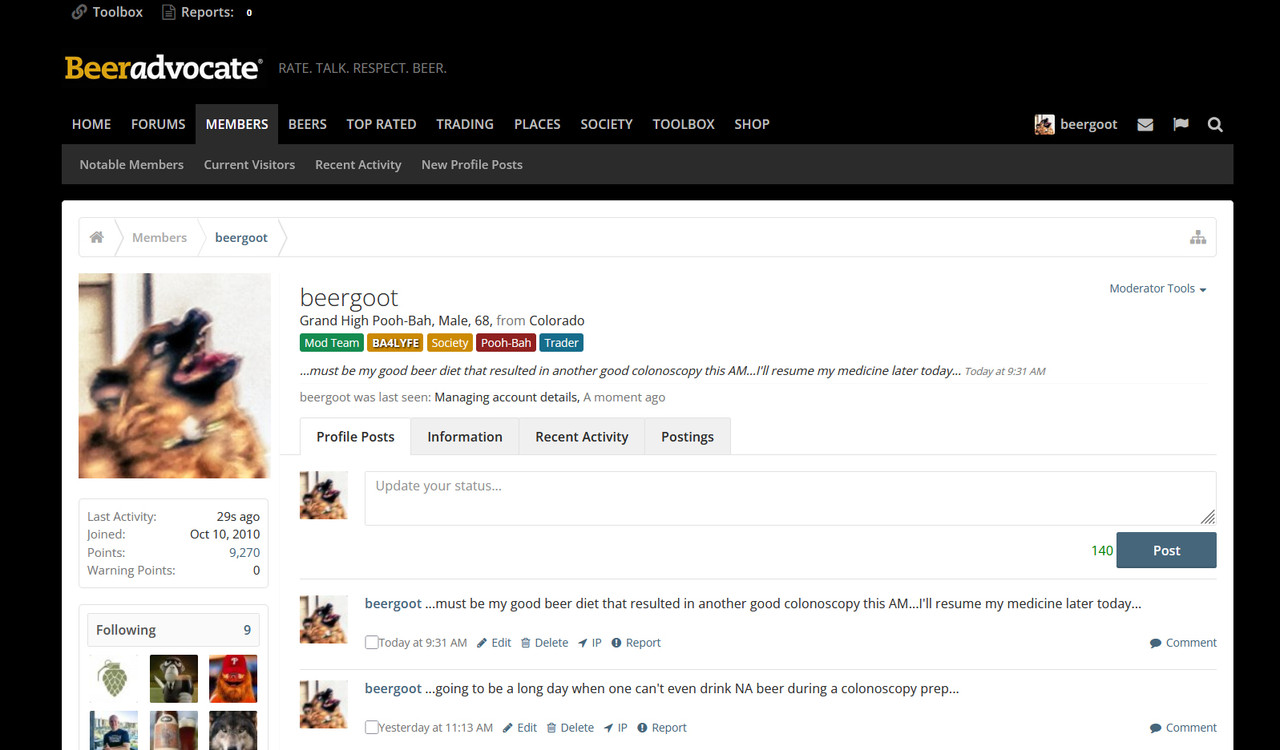This screenshot has width=1280, height=750.
Task: Open the SOCIETY nav item
Action: click(606, 124)
